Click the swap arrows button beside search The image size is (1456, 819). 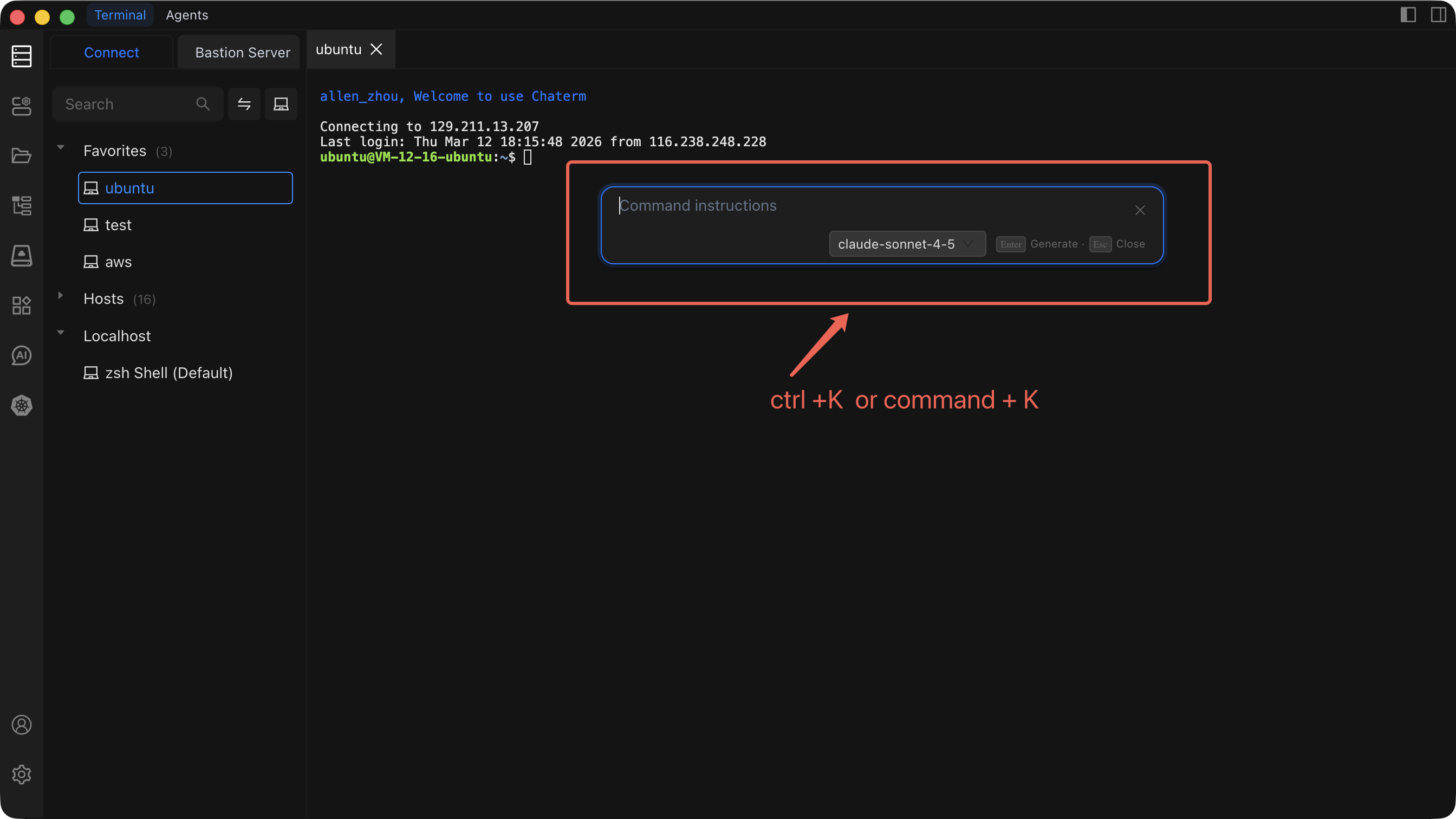[x=244, y=104]
